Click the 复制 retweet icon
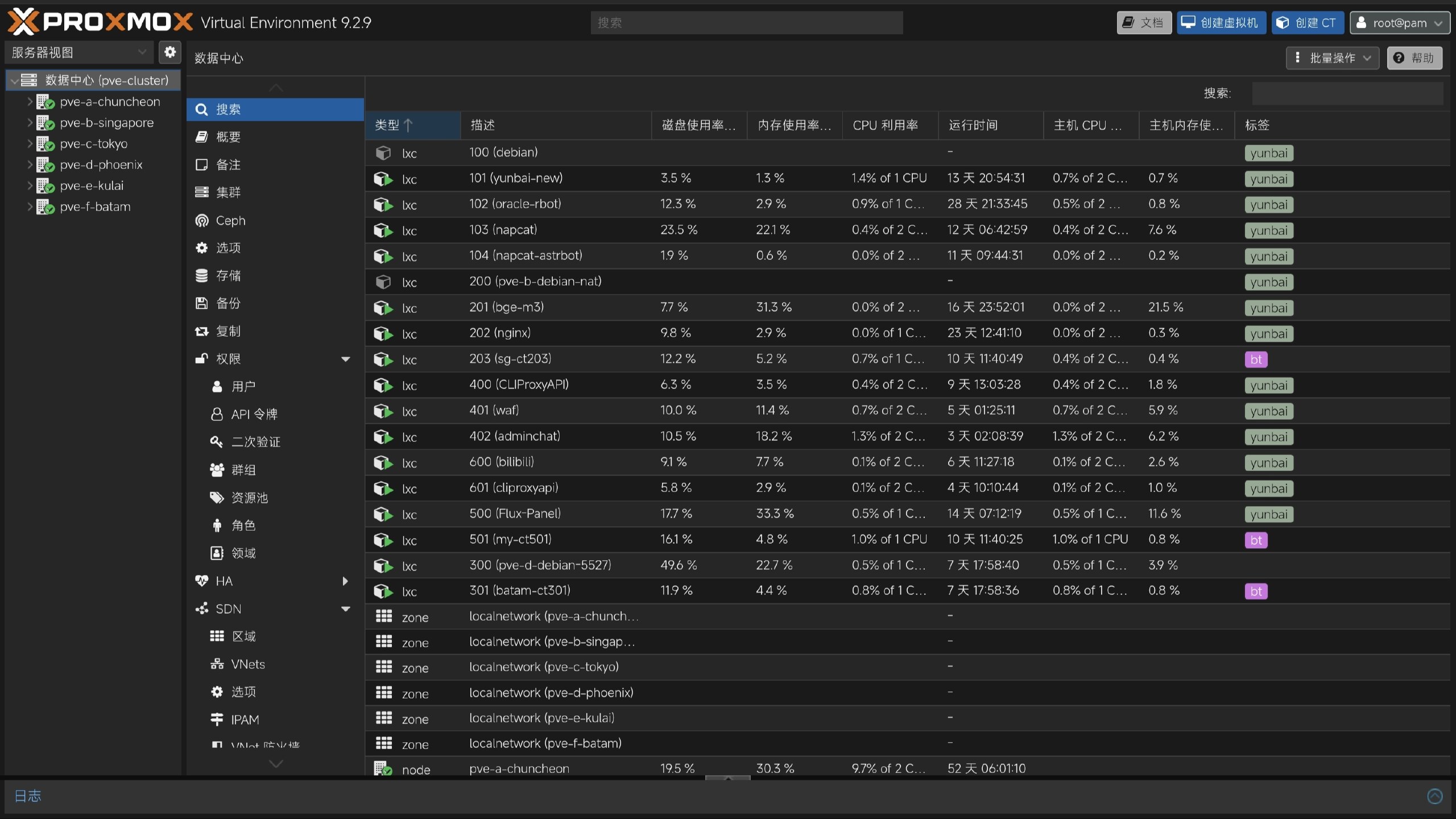 coord(202,332)
